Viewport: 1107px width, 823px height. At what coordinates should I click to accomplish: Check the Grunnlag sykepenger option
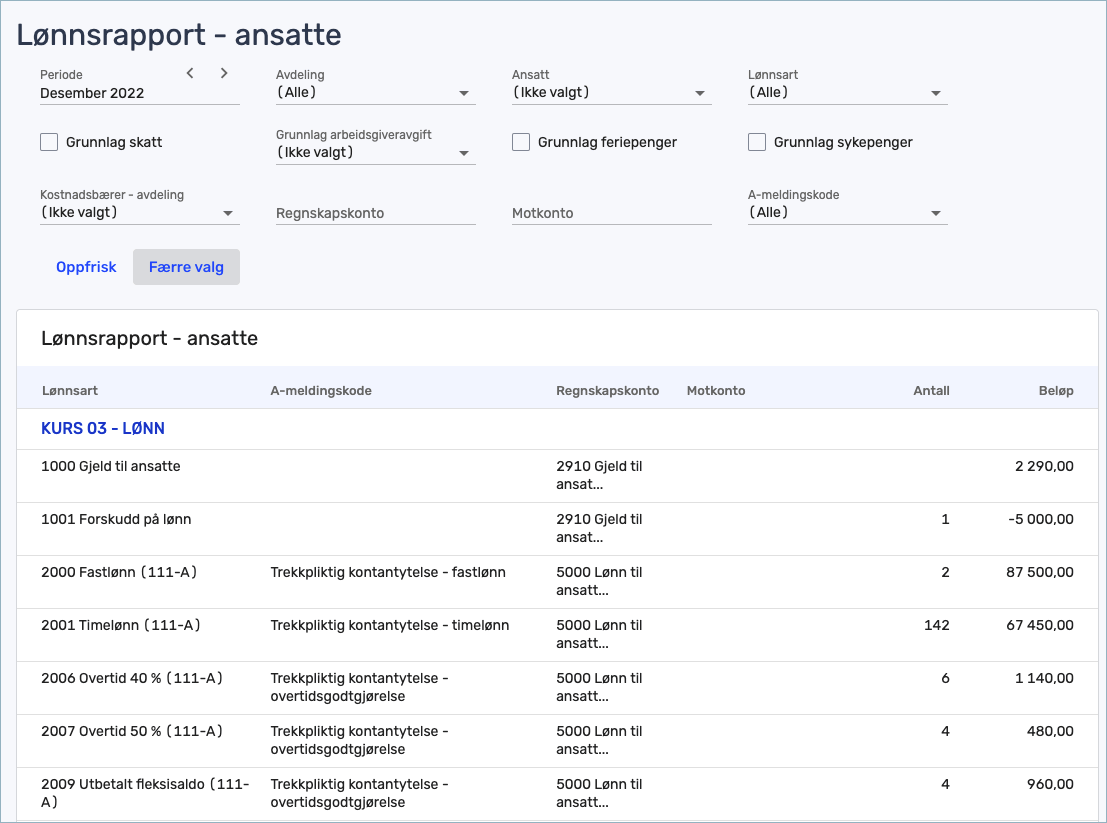point(757,142)
